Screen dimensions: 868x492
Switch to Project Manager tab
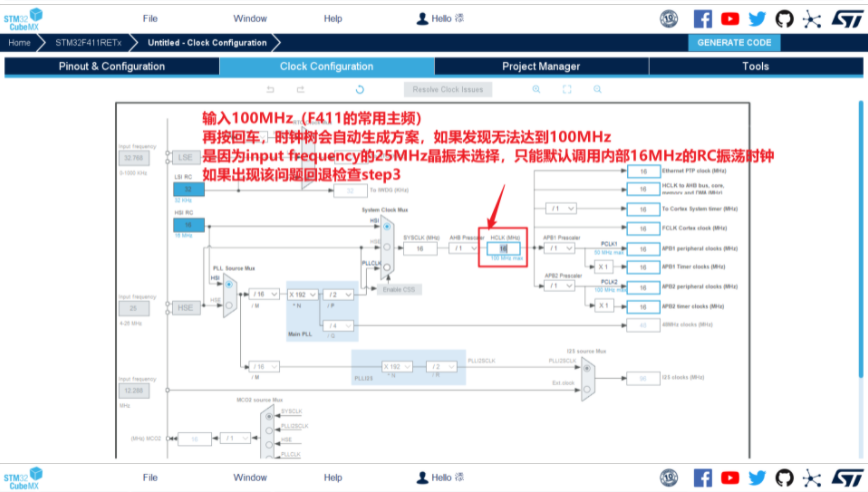point(541,66)
